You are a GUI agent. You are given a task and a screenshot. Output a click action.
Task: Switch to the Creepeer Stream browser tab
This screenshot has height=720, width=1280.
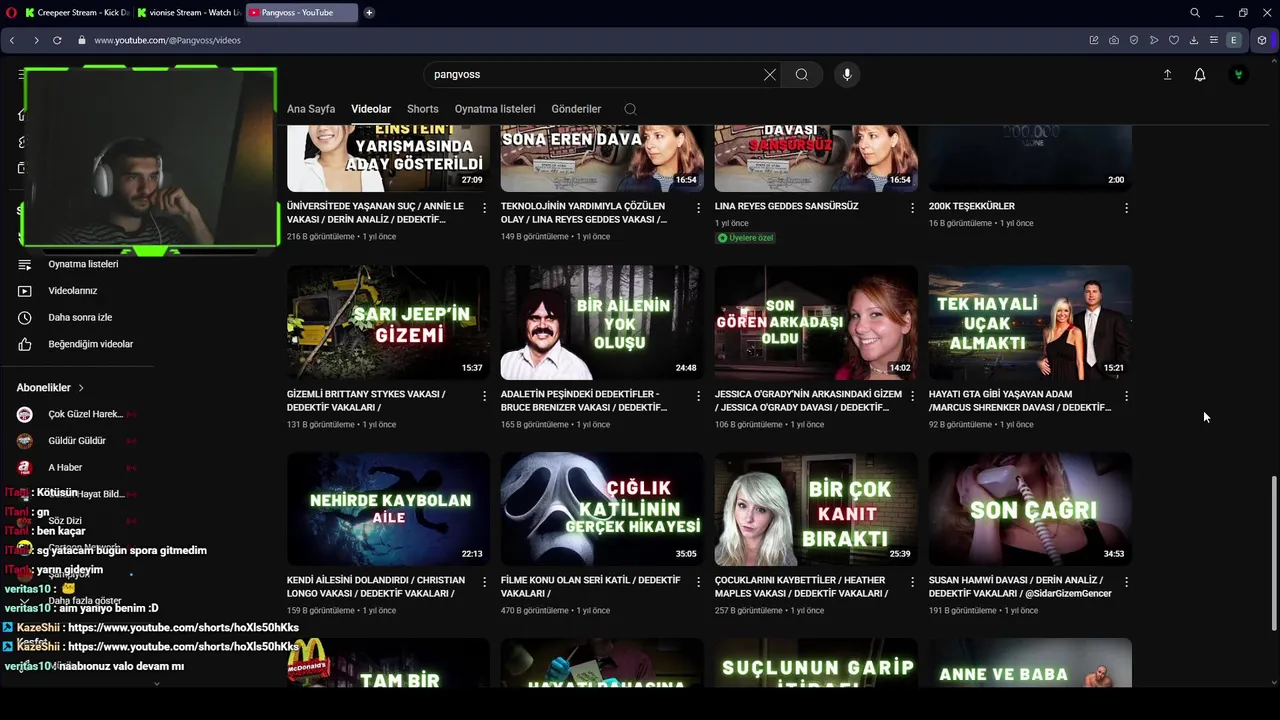(x=77, y=12)
